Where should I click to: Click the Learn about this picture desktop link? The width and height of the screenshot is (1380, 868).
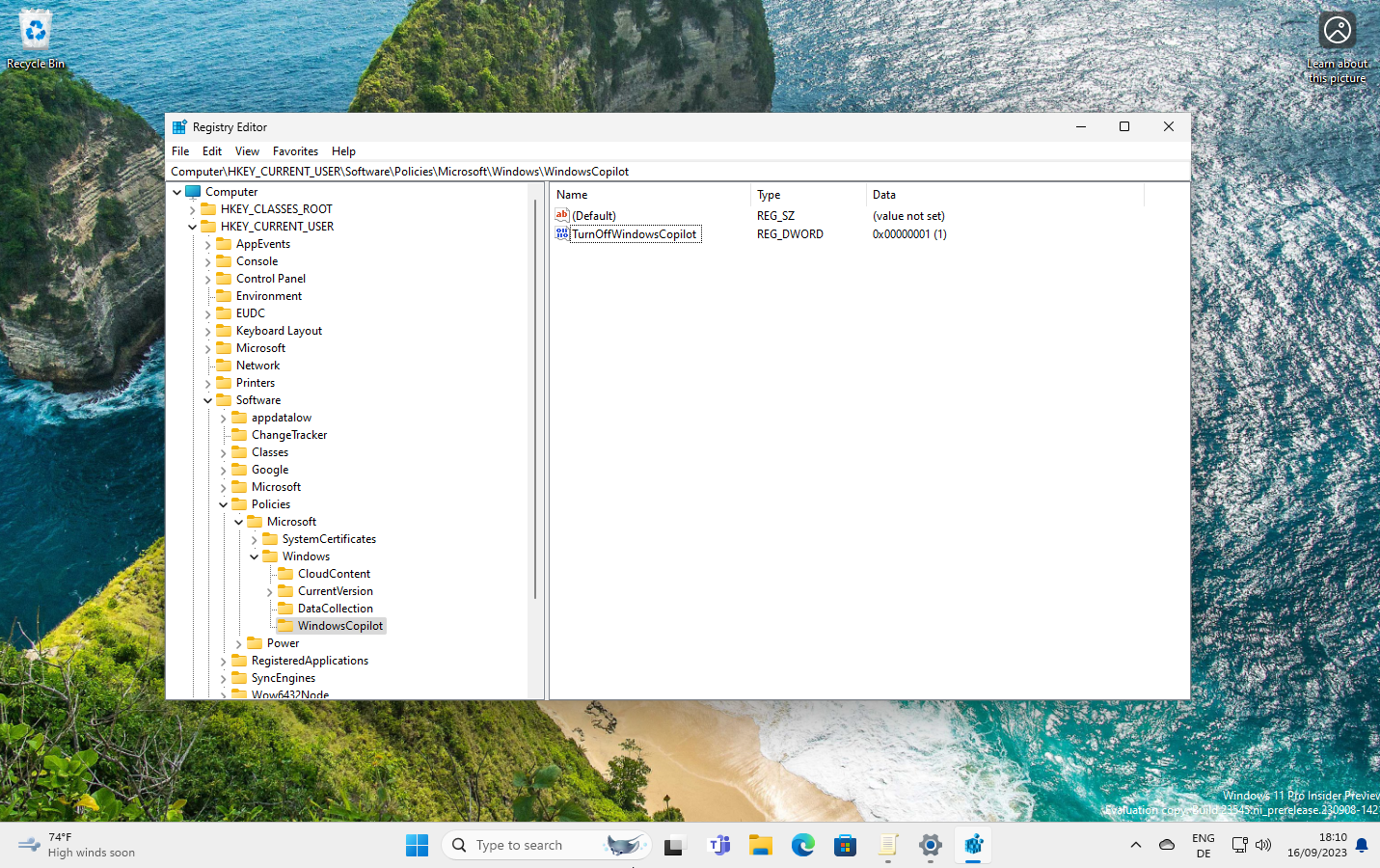pos(1337,29)
